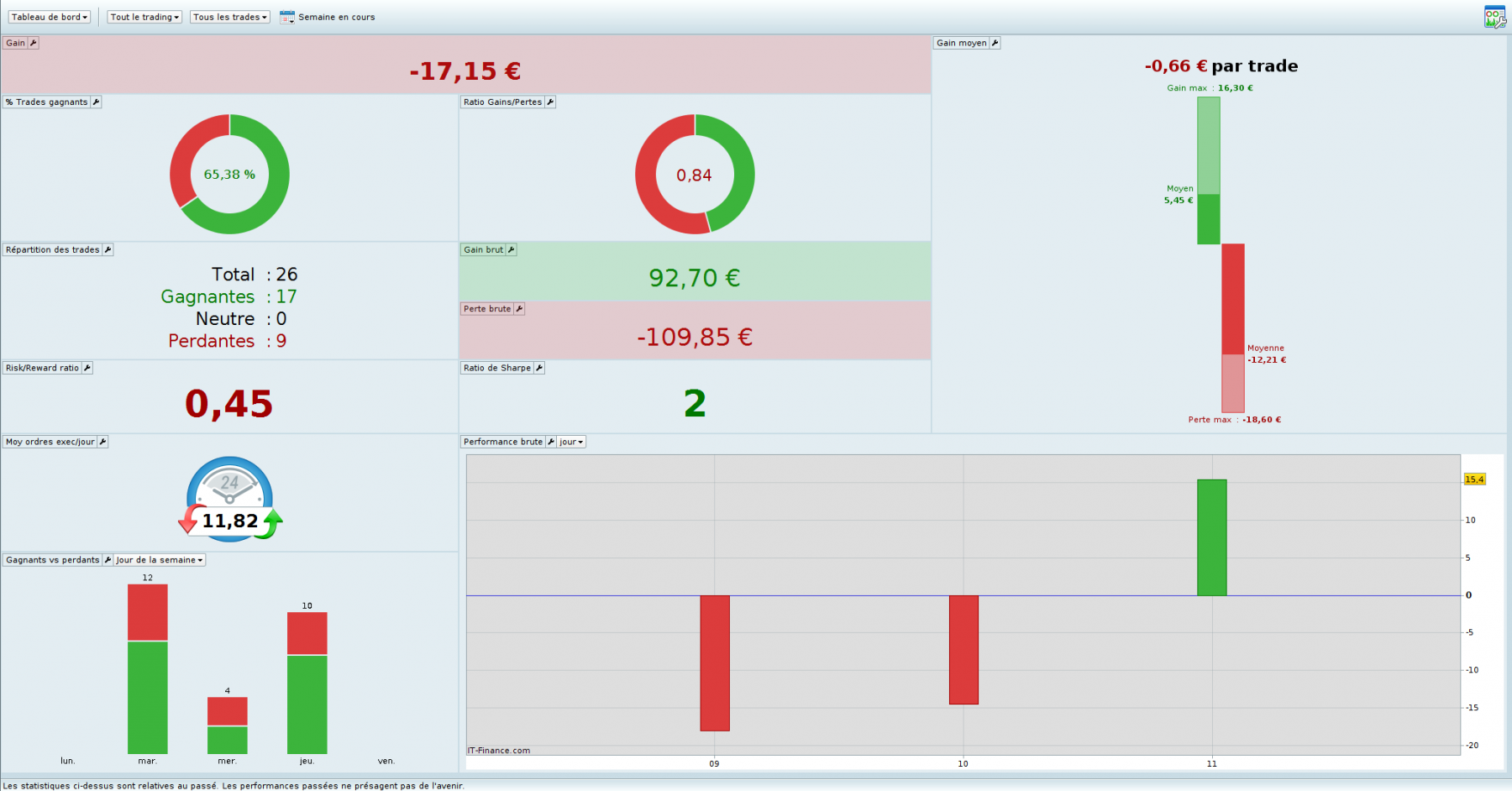Click the jeu. bar labeled 10
Viewport: 1512px width, 791px height.
tap(307, 683)
